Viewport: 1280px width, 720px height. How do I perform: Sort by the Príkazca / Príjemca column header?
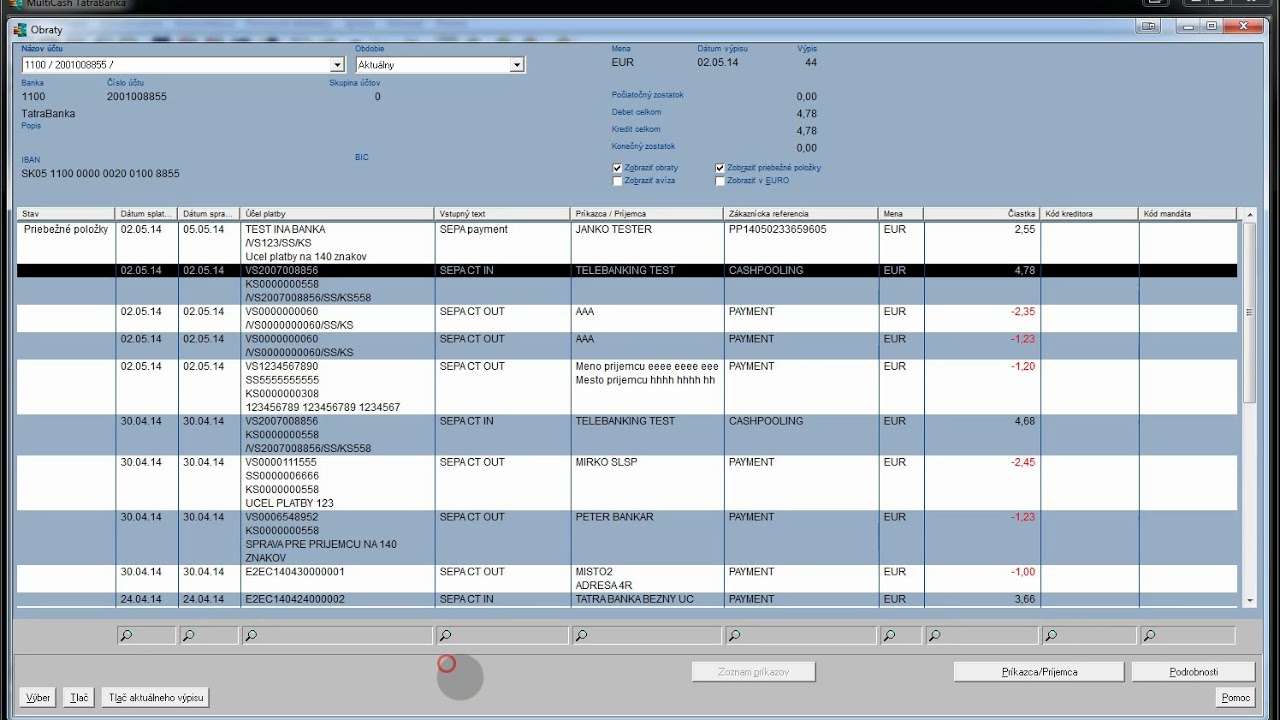(647, 214)
